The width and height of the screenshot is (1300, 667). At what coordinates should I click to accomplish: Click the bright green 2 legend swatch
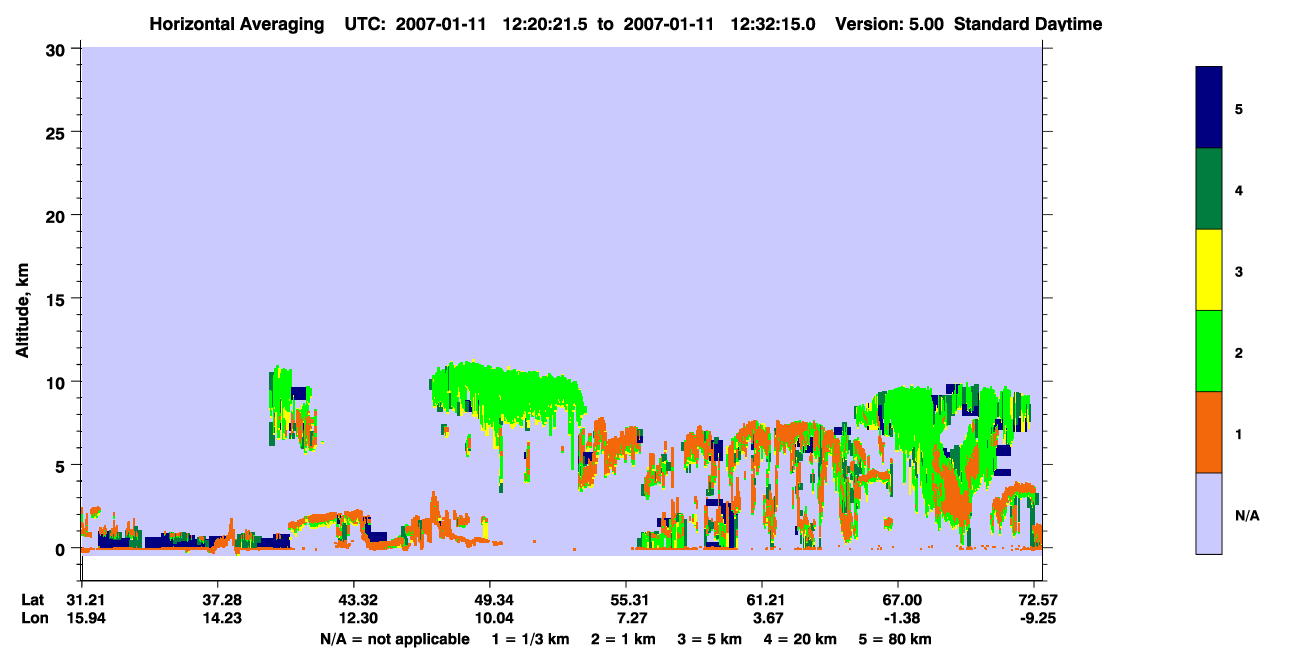[1209, 351]
